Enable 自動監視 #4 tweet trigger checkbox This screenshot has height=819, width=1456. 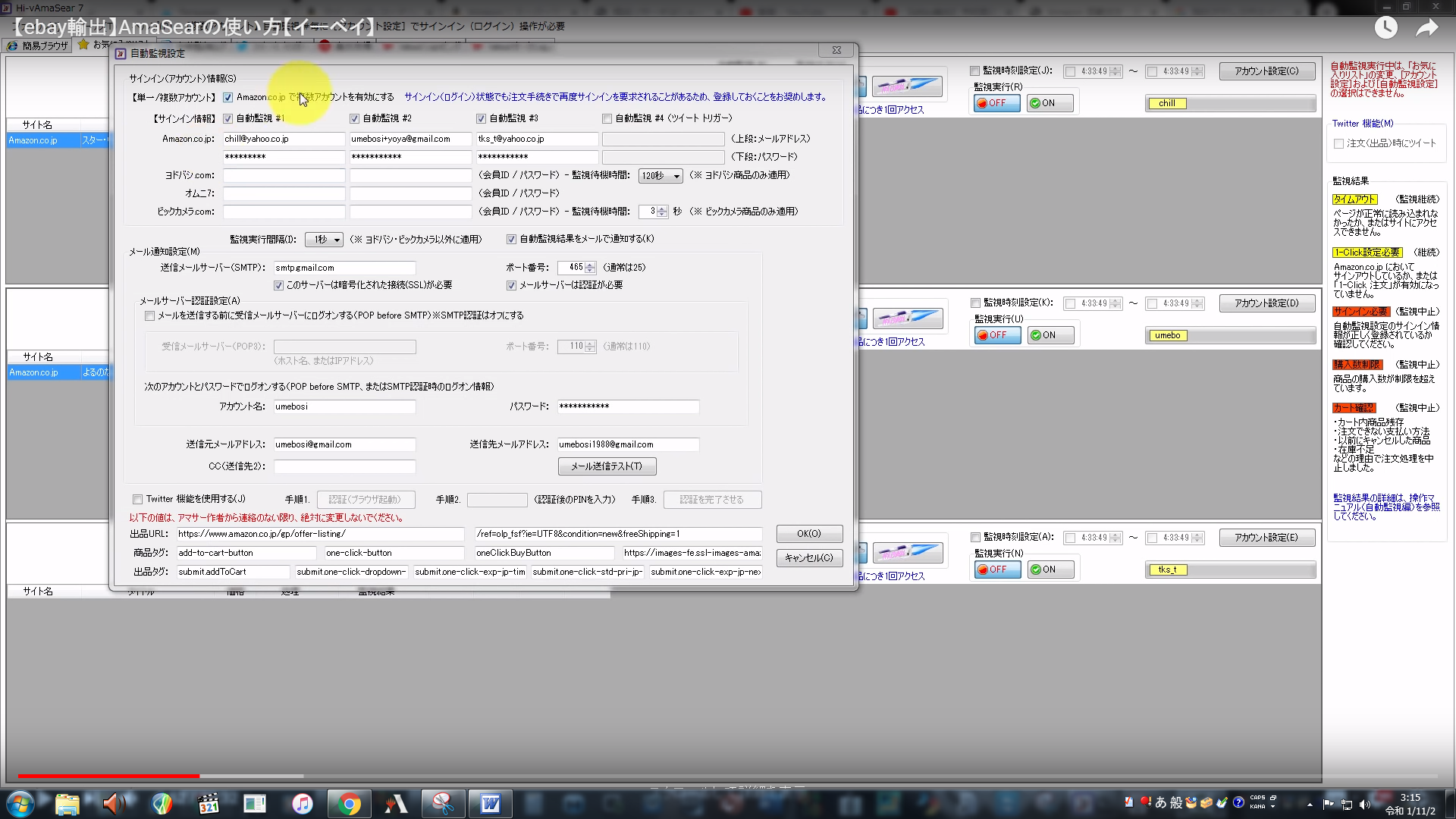607,118
